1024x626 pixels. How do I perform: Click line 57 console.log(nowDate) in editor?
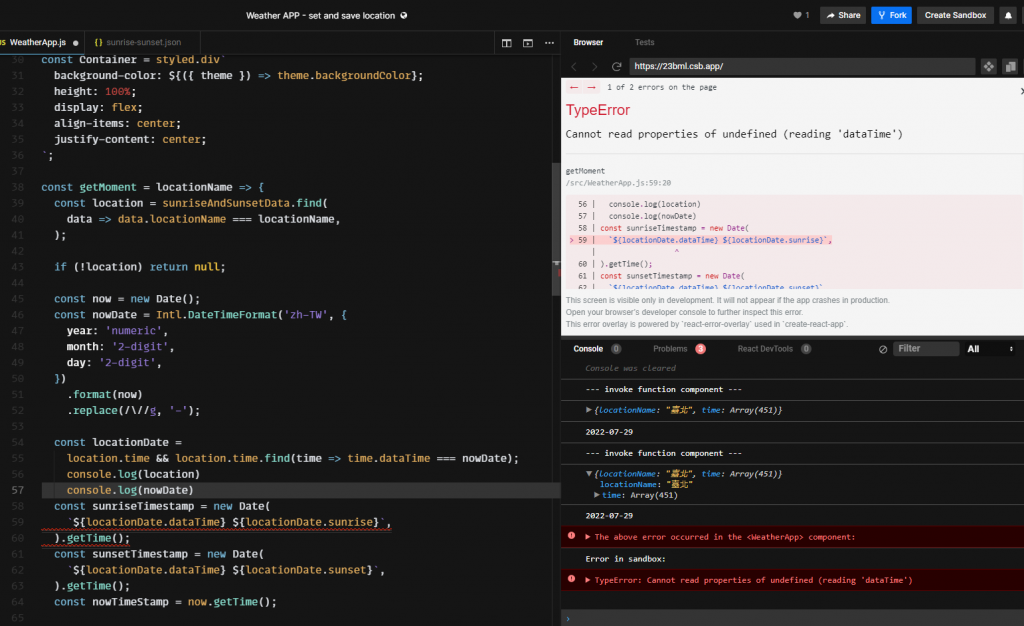[130, 490]
